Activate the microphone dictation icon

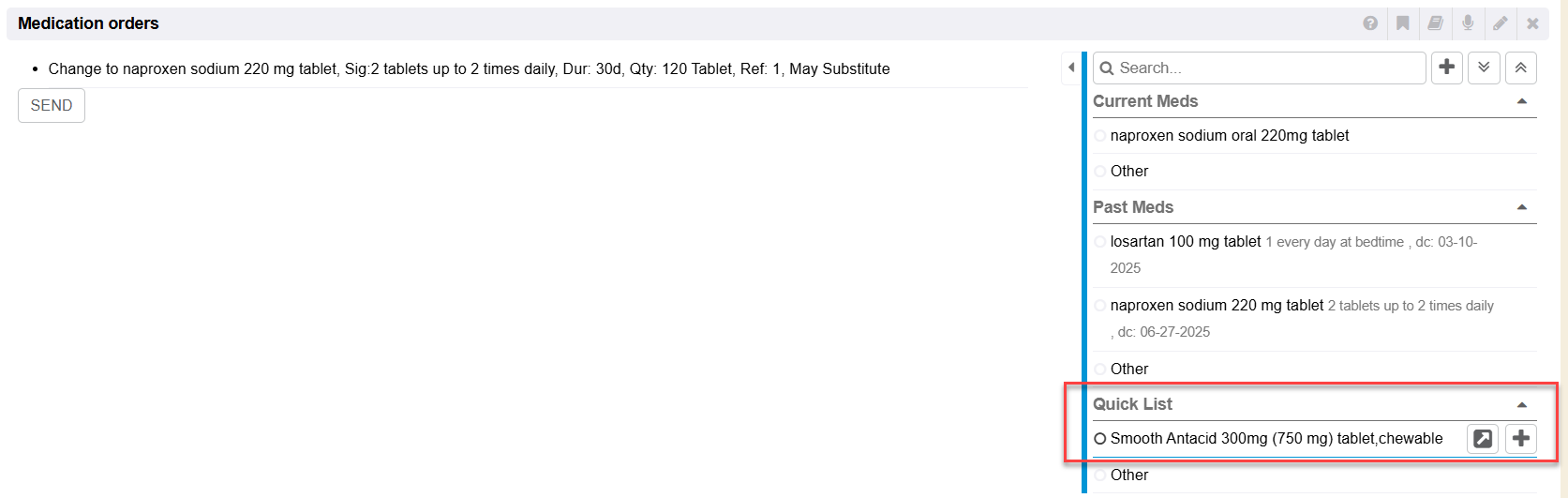tap(1468, 23)
